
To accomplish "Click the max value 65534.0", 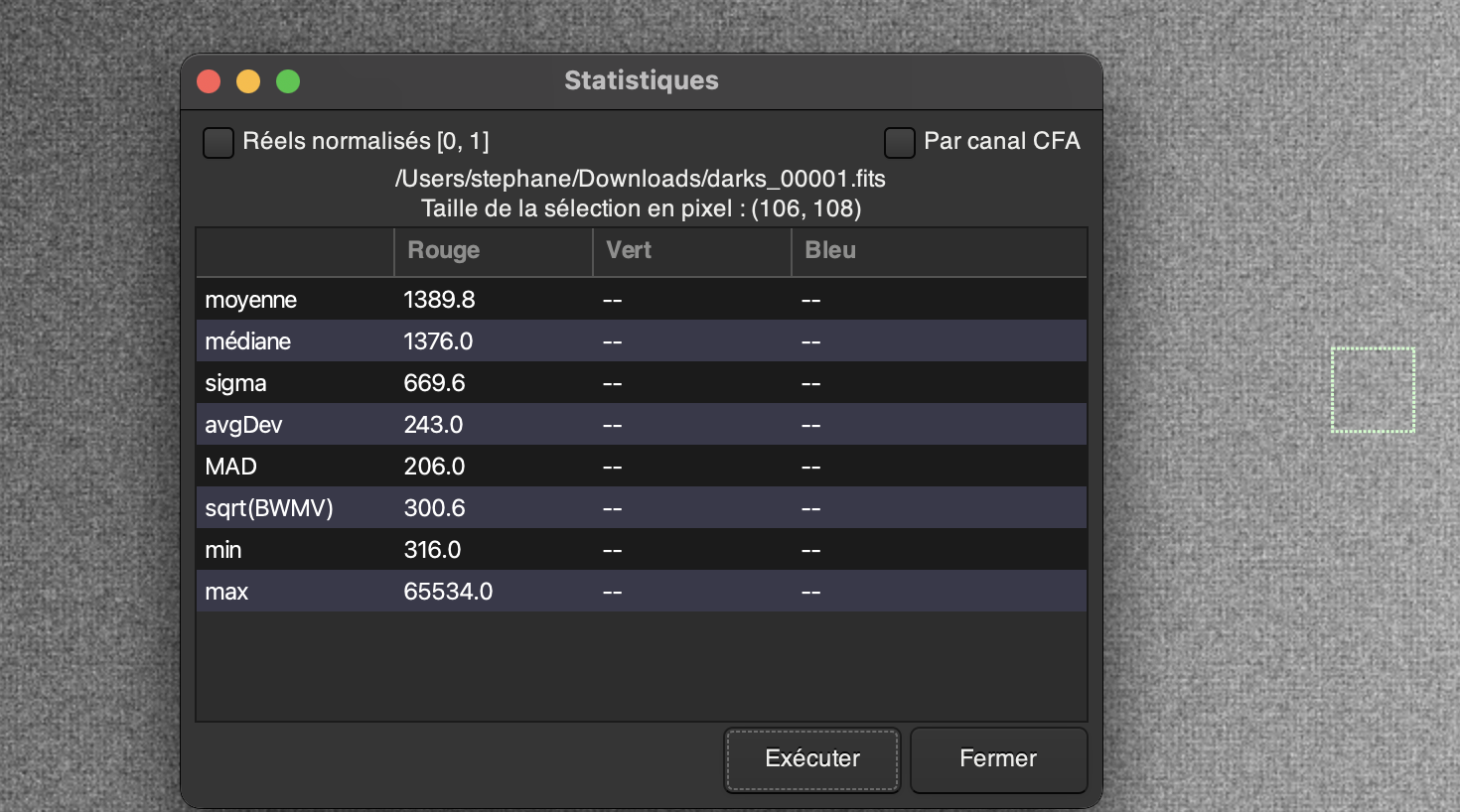I will [448, 592].
